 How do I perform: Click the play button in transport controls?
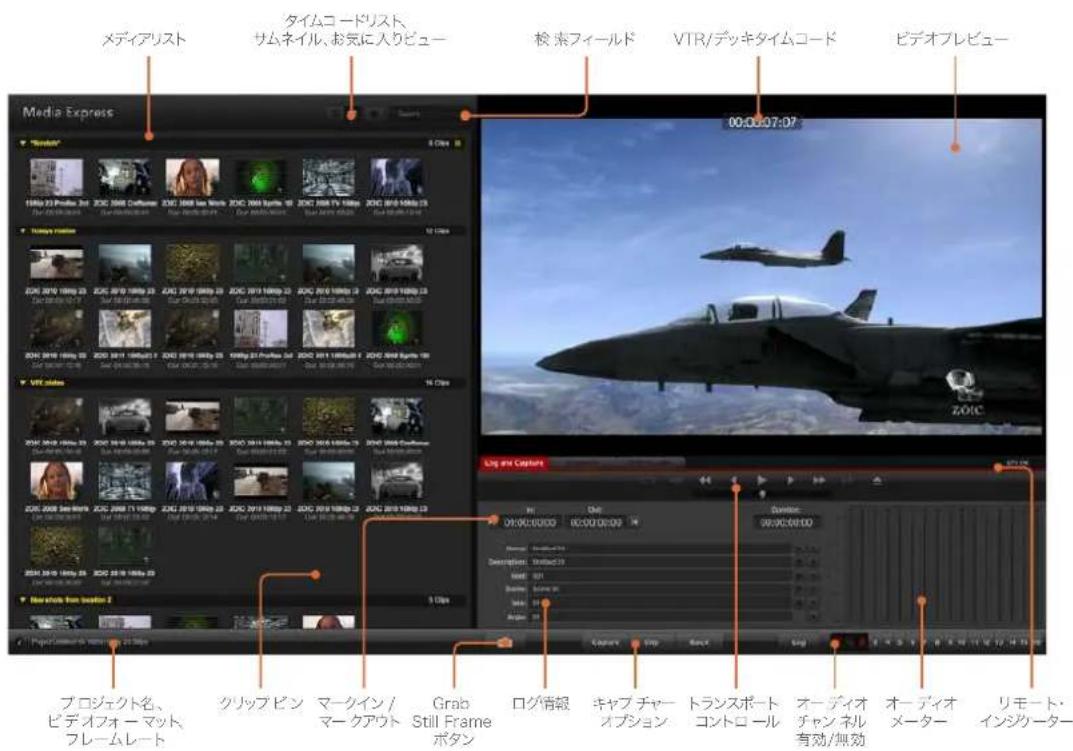coord(762,480)
